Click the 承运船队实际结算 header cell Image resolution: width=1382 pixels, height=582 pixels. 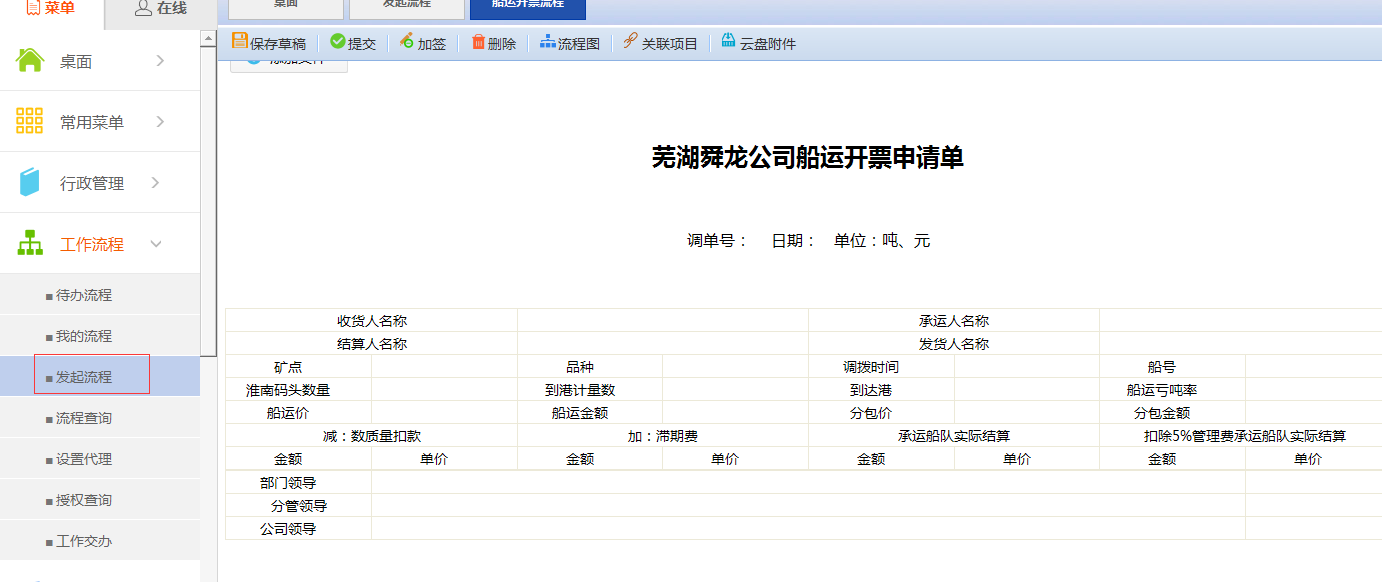point(954,436)
